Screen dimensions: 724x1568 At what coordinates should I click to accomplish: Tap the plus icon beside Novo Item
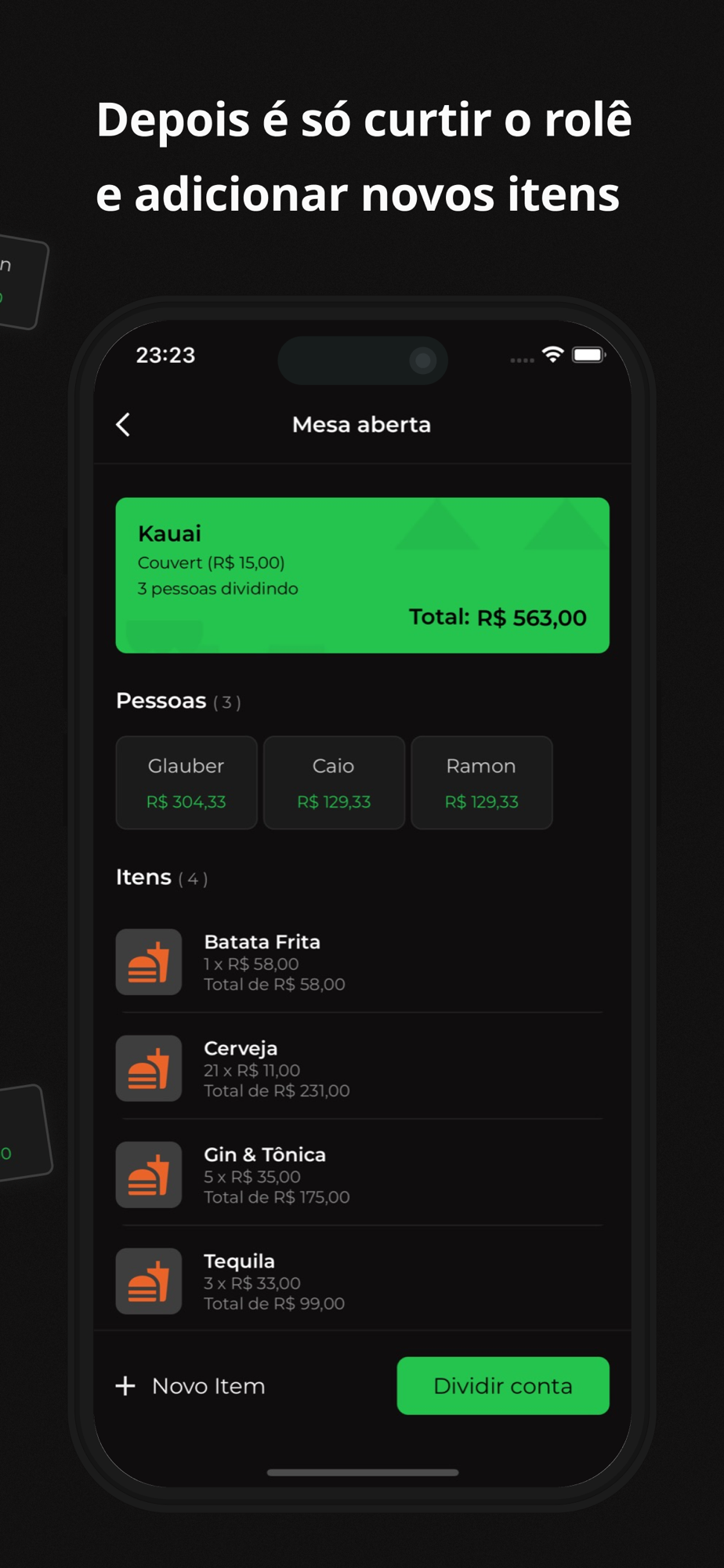point(125,1386)
